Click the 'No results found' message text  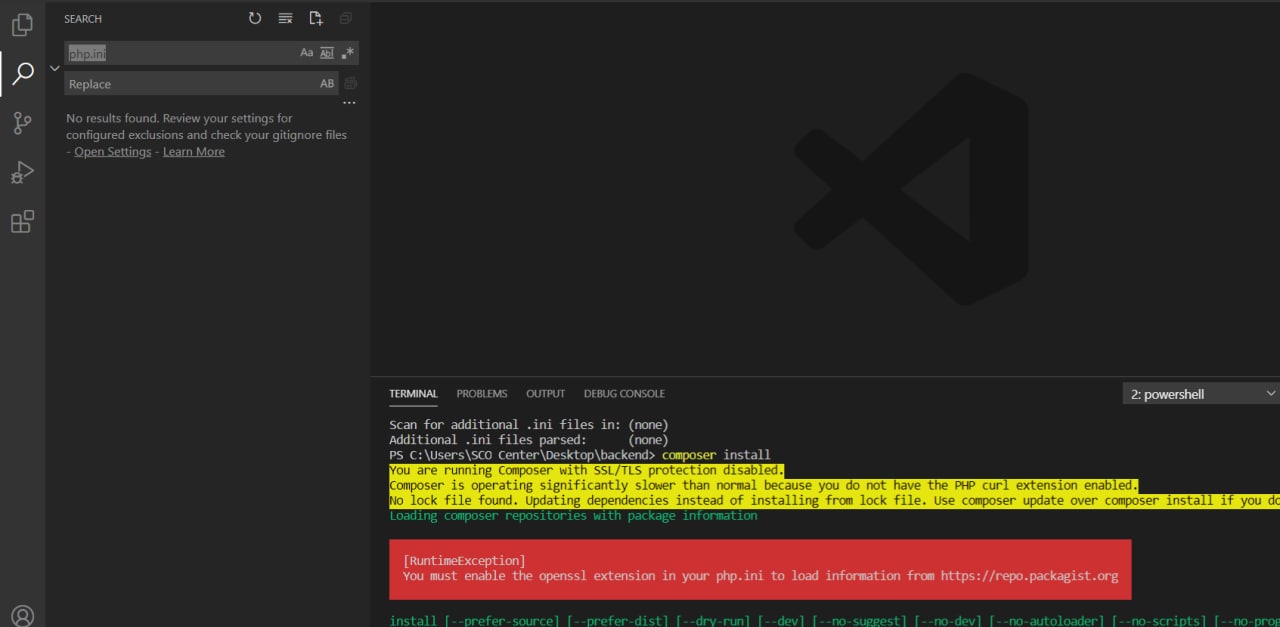(x=207, y=135)
